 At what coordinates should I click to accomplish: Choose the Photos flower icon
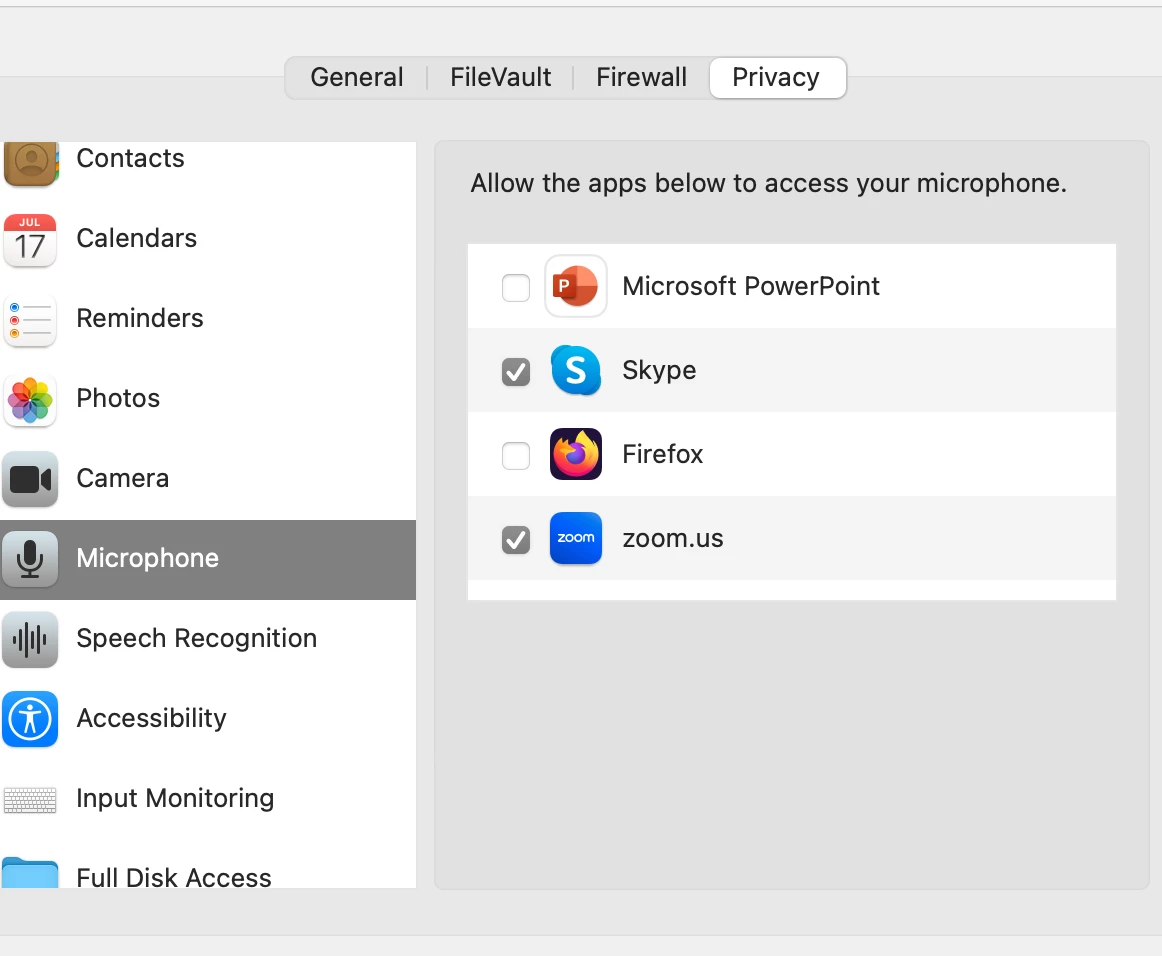[30, 400]
